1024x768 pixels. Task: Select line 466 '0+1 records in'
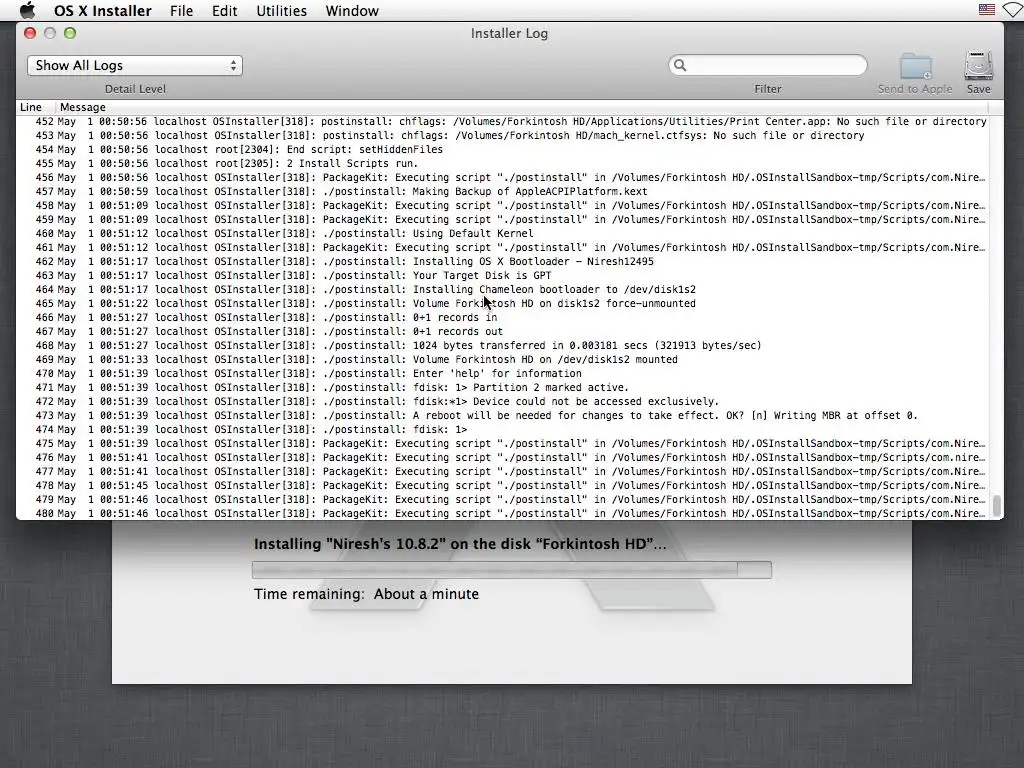[x=503, y=317]
